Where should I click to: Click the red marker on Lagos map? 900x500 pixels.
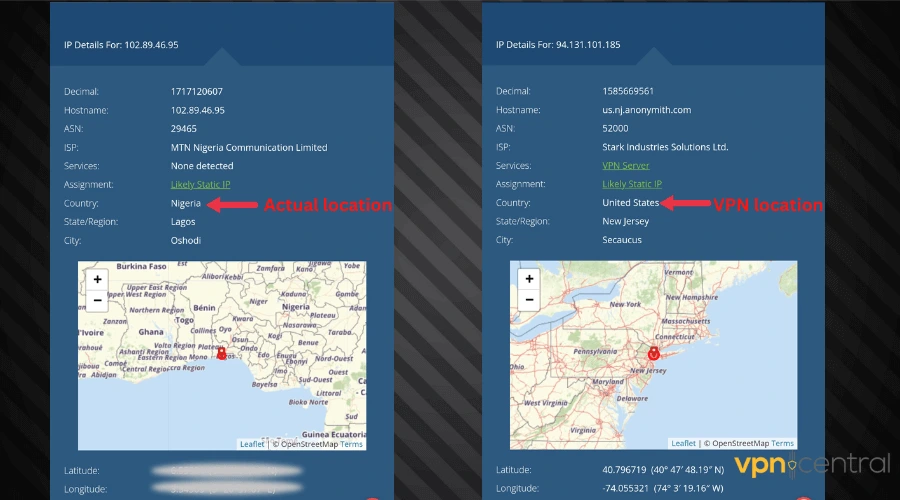coord(222,353)
